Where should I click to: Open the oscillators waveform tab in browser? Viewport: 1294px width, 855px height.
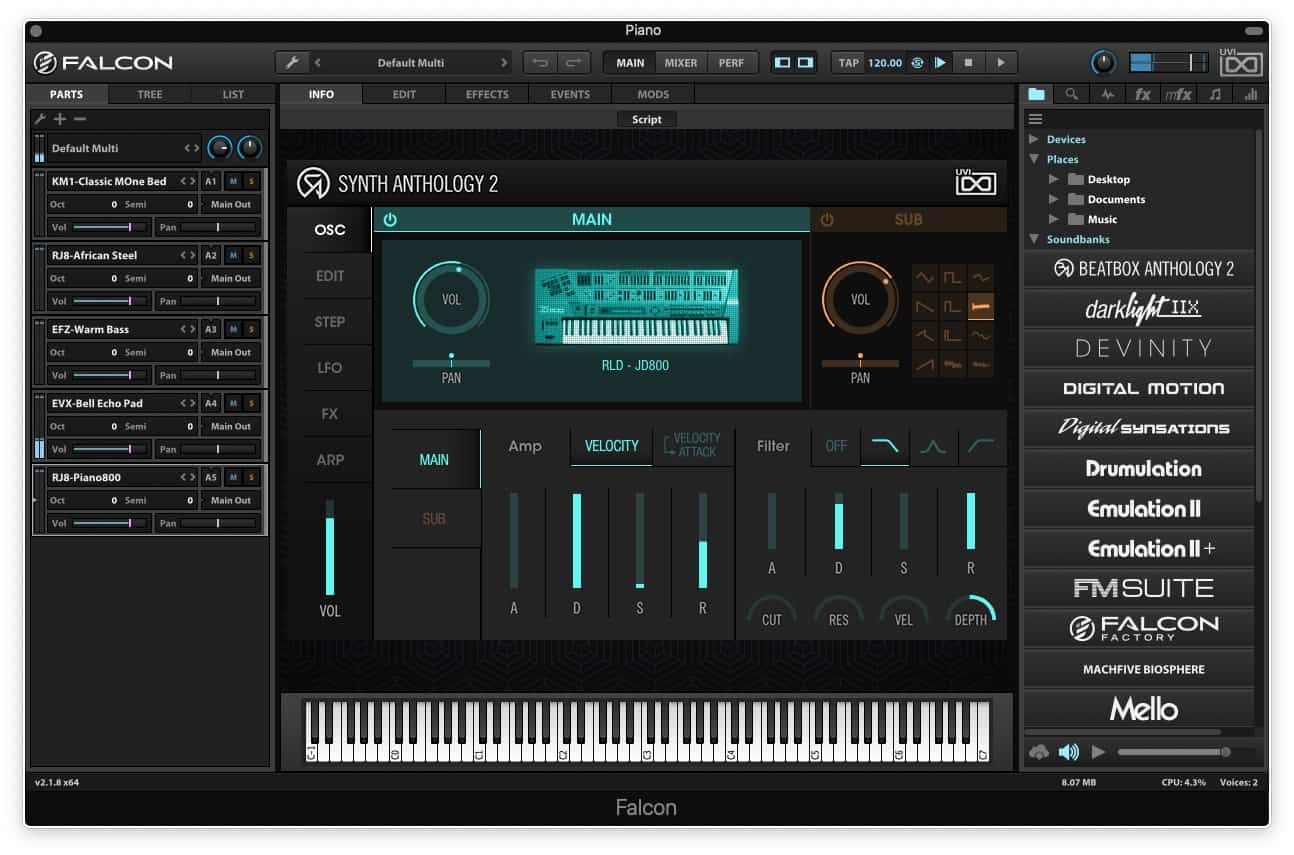click(1107, 94)
